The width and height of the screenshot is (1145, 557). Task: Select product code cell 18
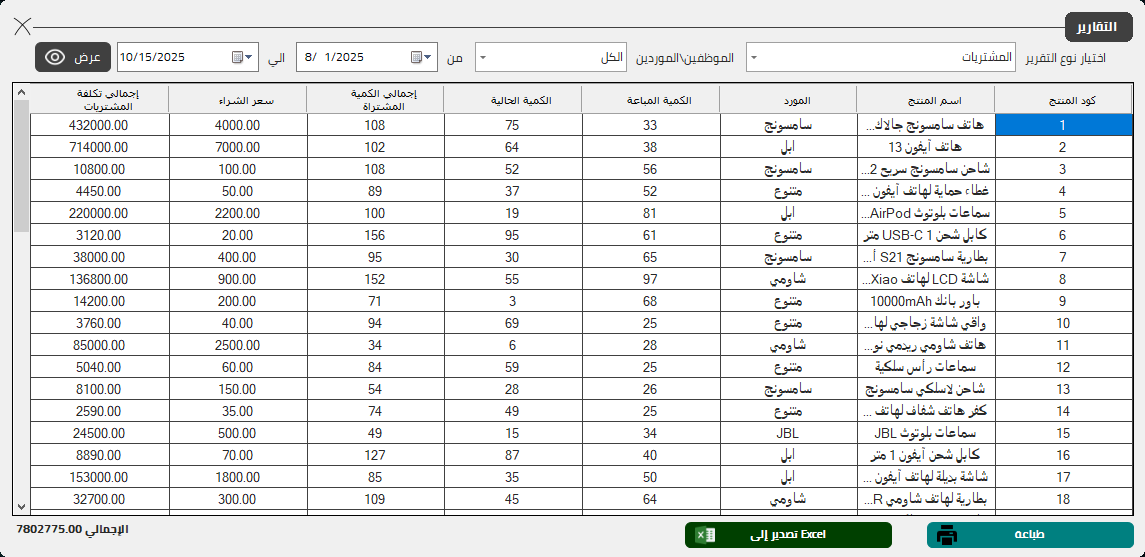click(x=1063, y=499)
